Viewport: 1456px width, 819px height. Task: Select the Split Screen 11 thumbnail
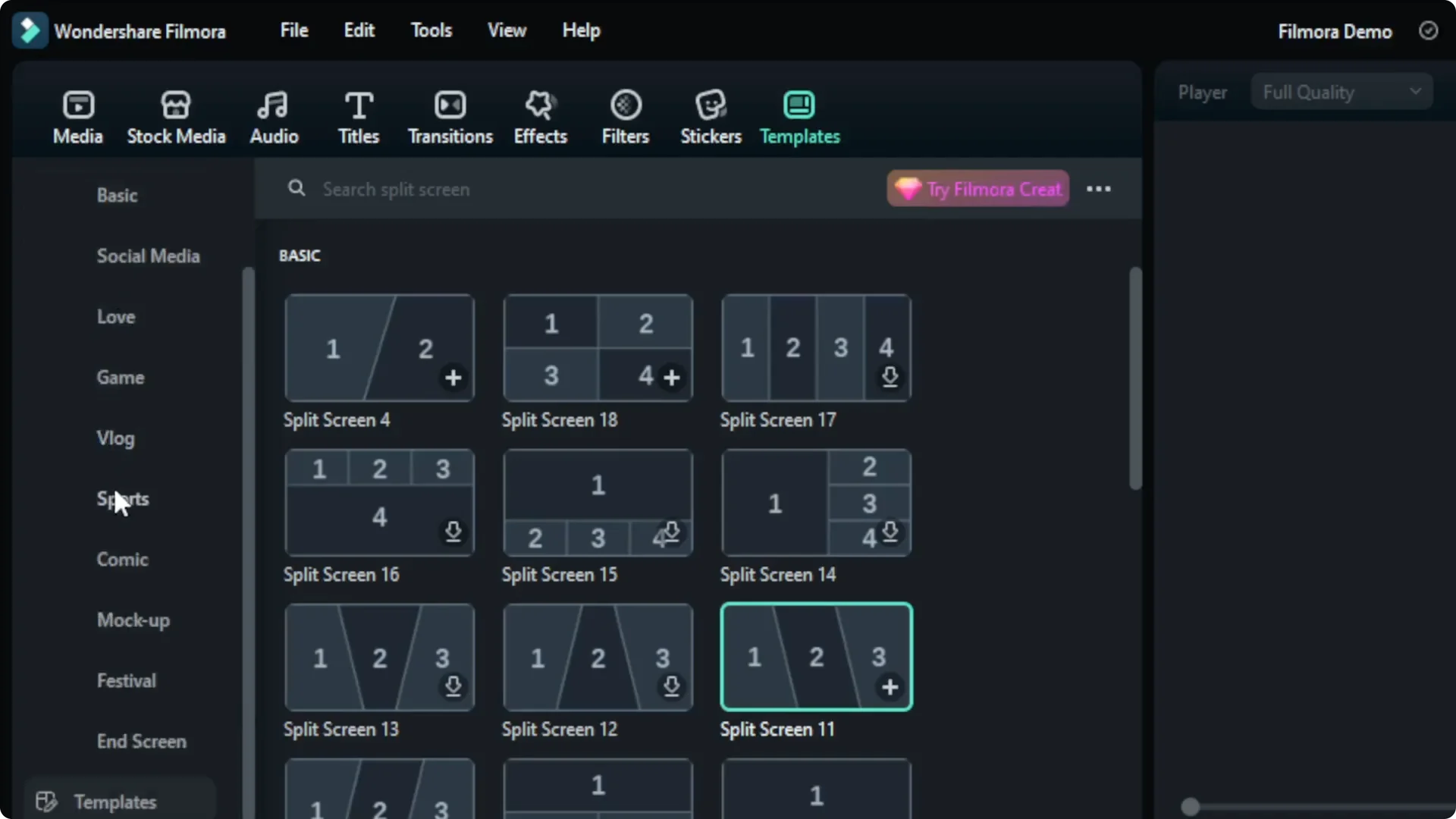(x=817, y=657)
